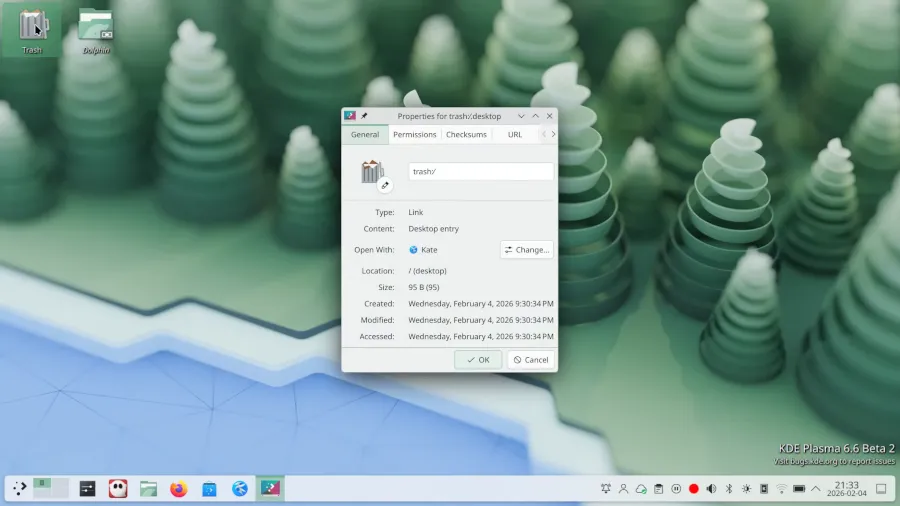Viewport: 900px width, 506px height.
Task: Click the trash:/ name input field
Action: point(480,172)
